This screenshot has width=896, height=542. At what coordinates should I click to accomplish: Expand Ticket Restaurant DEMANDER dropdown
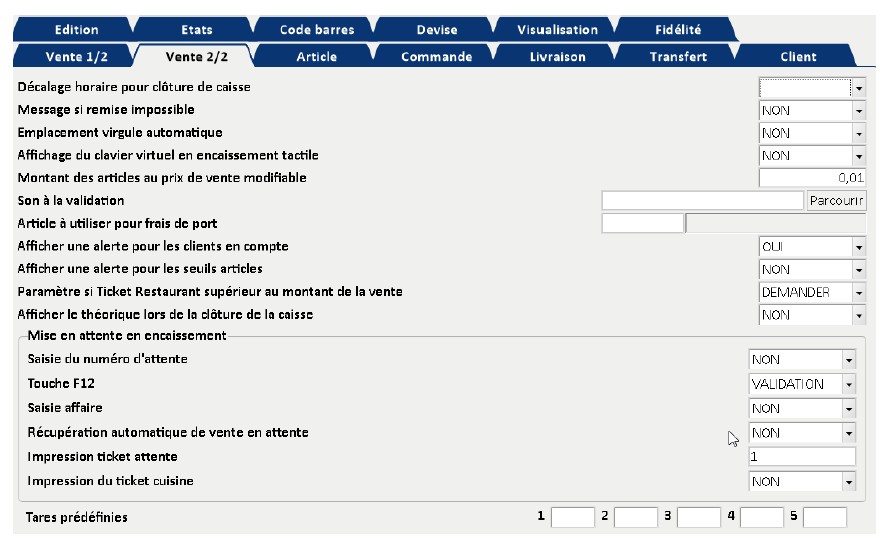[x=858, y=293]
